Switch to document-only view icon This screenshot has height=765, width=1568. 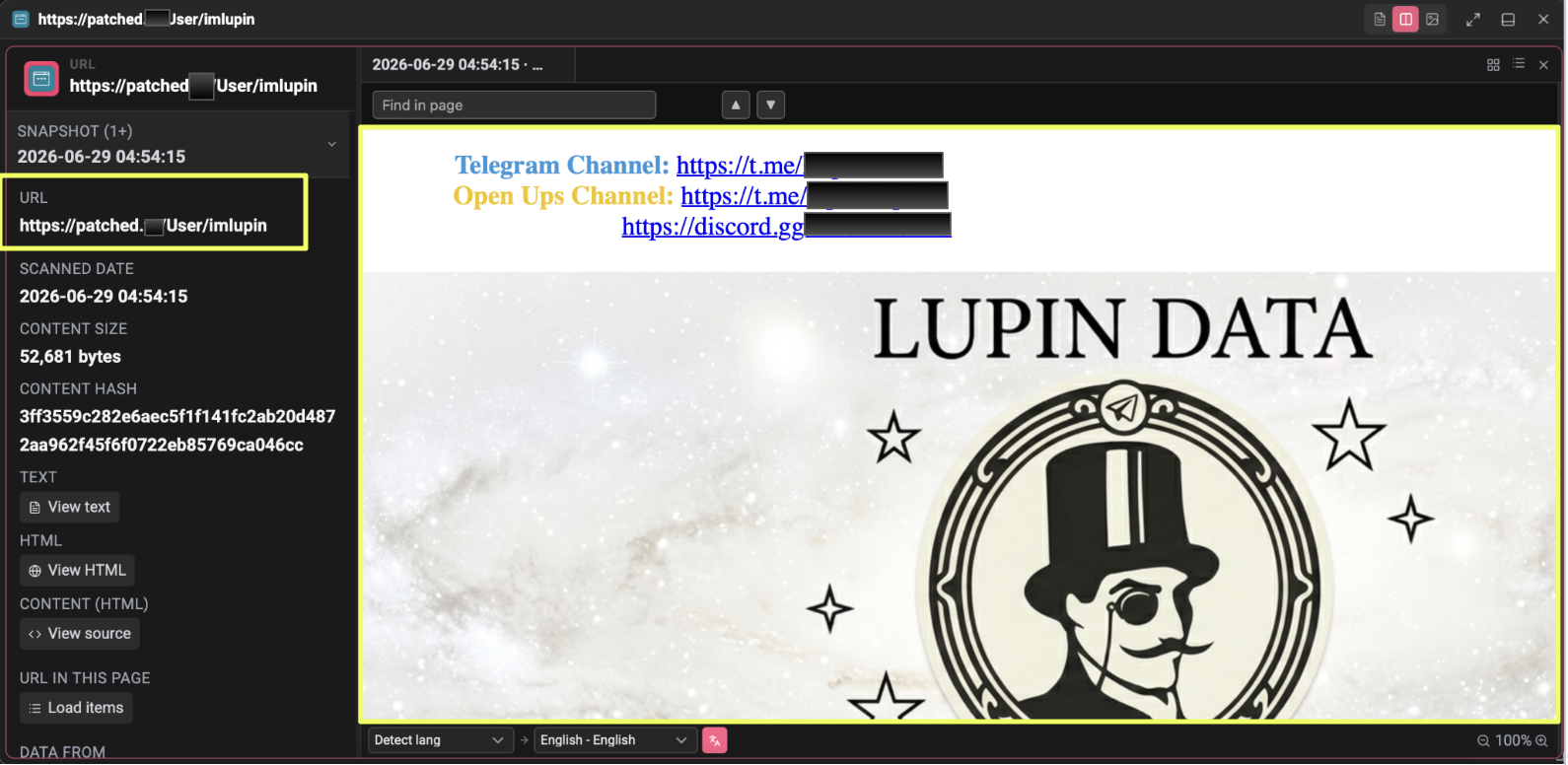point(1380,20)
